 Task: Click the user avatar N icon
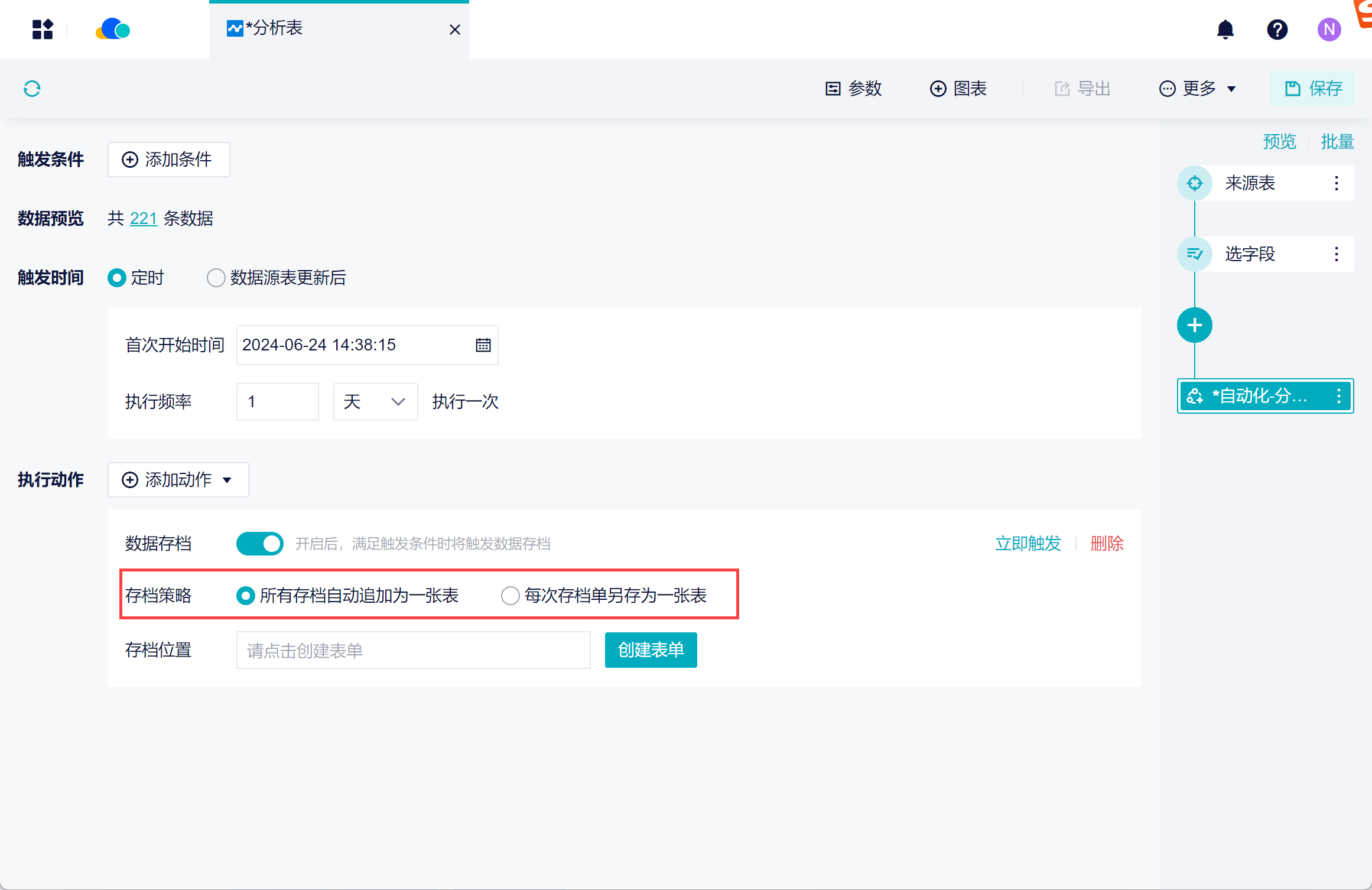point(1329,29)
